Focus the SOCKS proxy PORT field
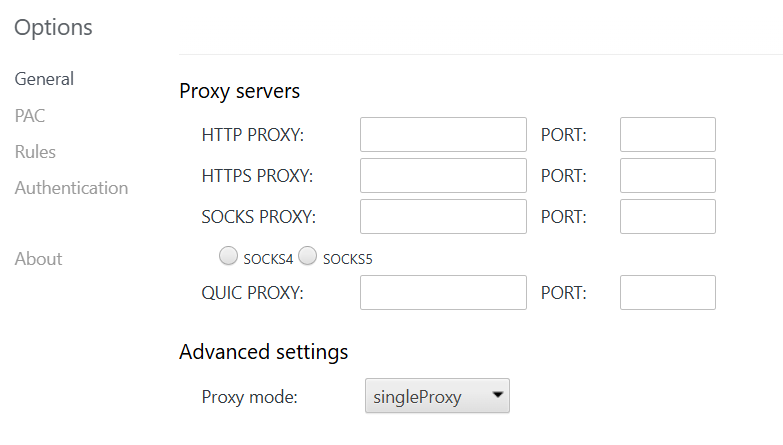The height and width of the screenshot is (445, 783). 667,216
